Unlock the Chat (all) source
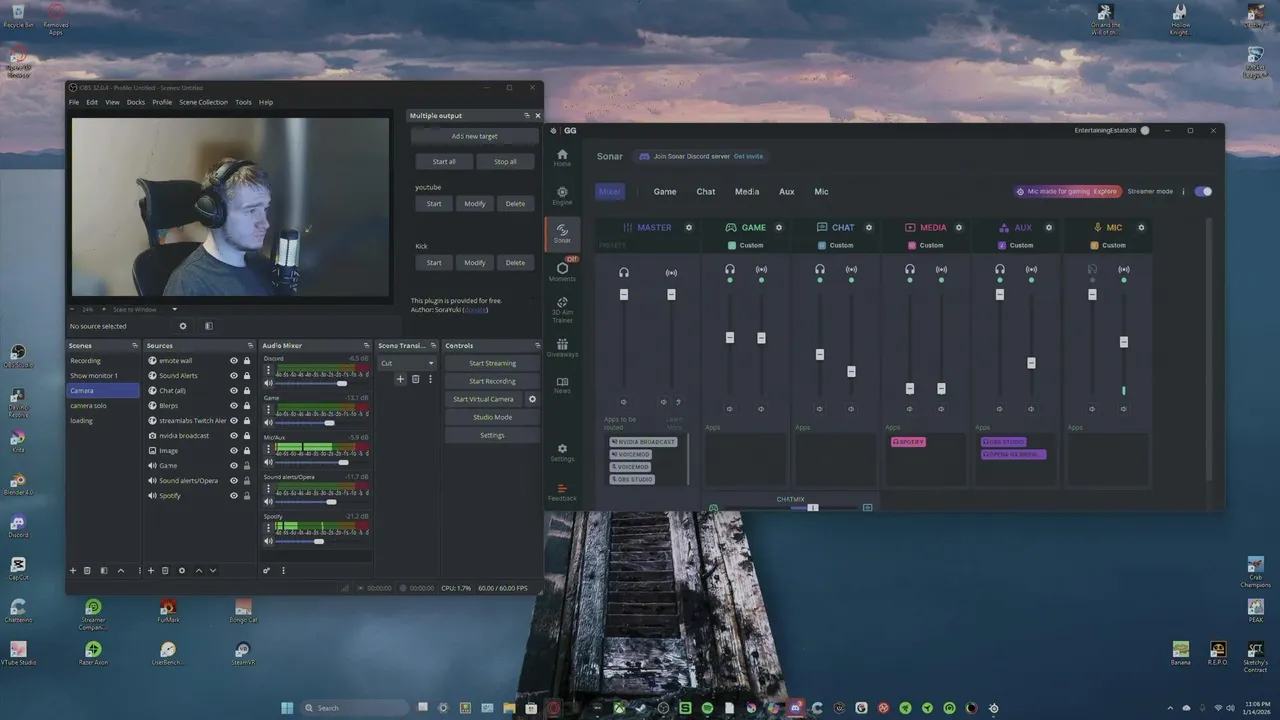 point(247,390)
